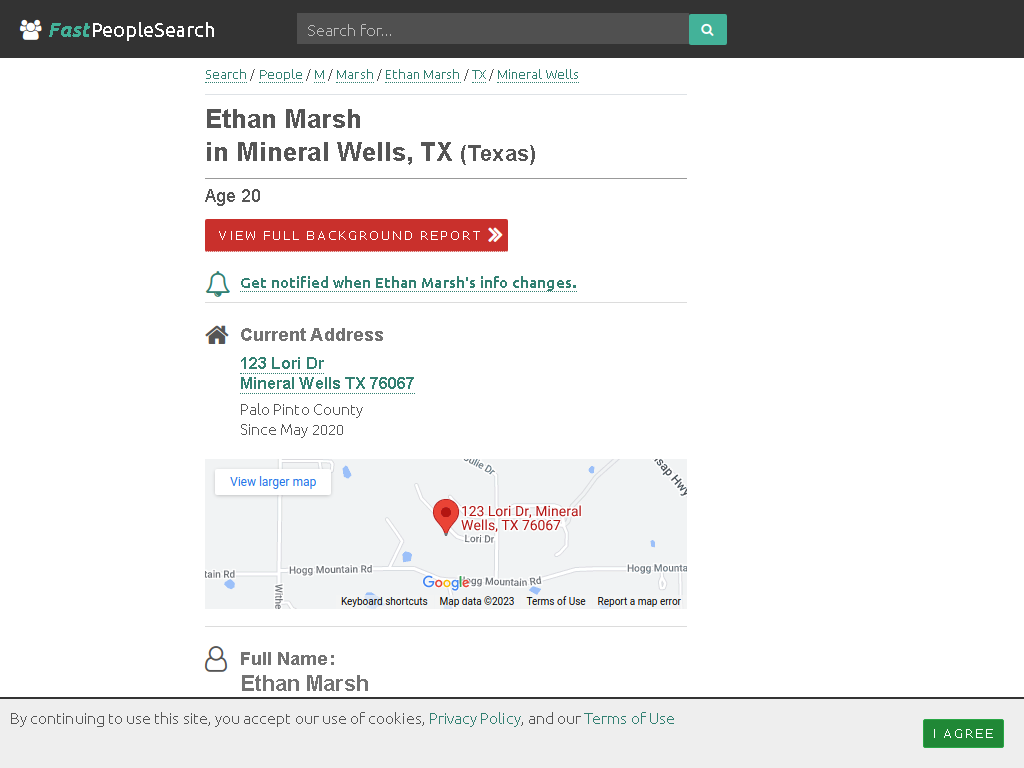Open the Privacy Policy link
Viewport: 1024px width, 768px height.
click(475, 719)
